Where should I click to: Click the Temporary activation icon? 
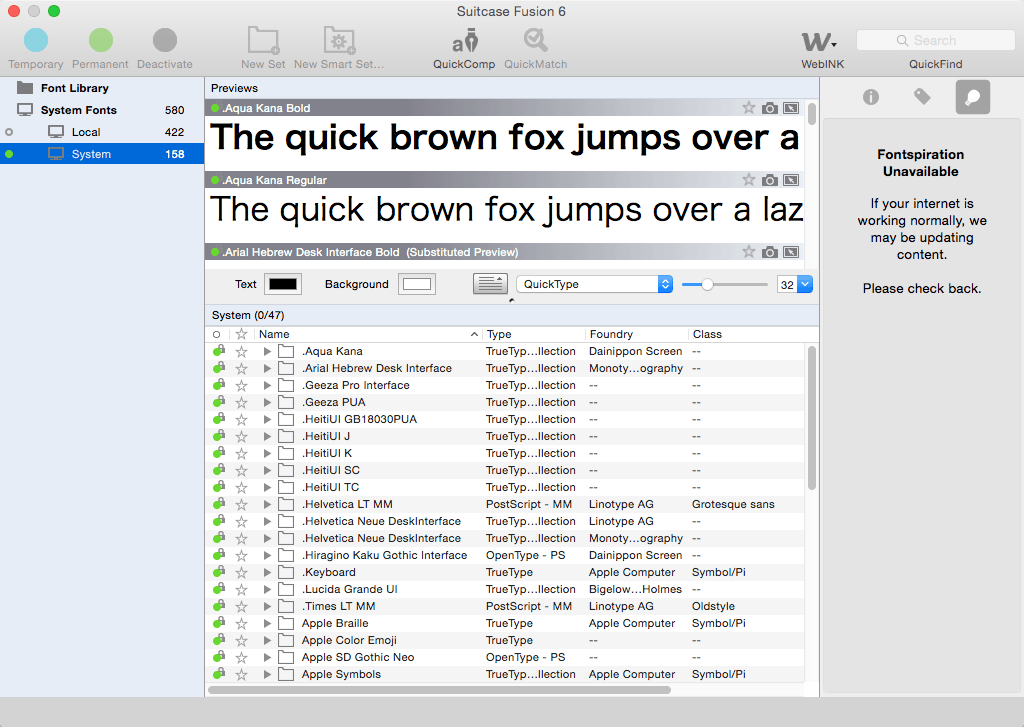click(x=36, y=40)
